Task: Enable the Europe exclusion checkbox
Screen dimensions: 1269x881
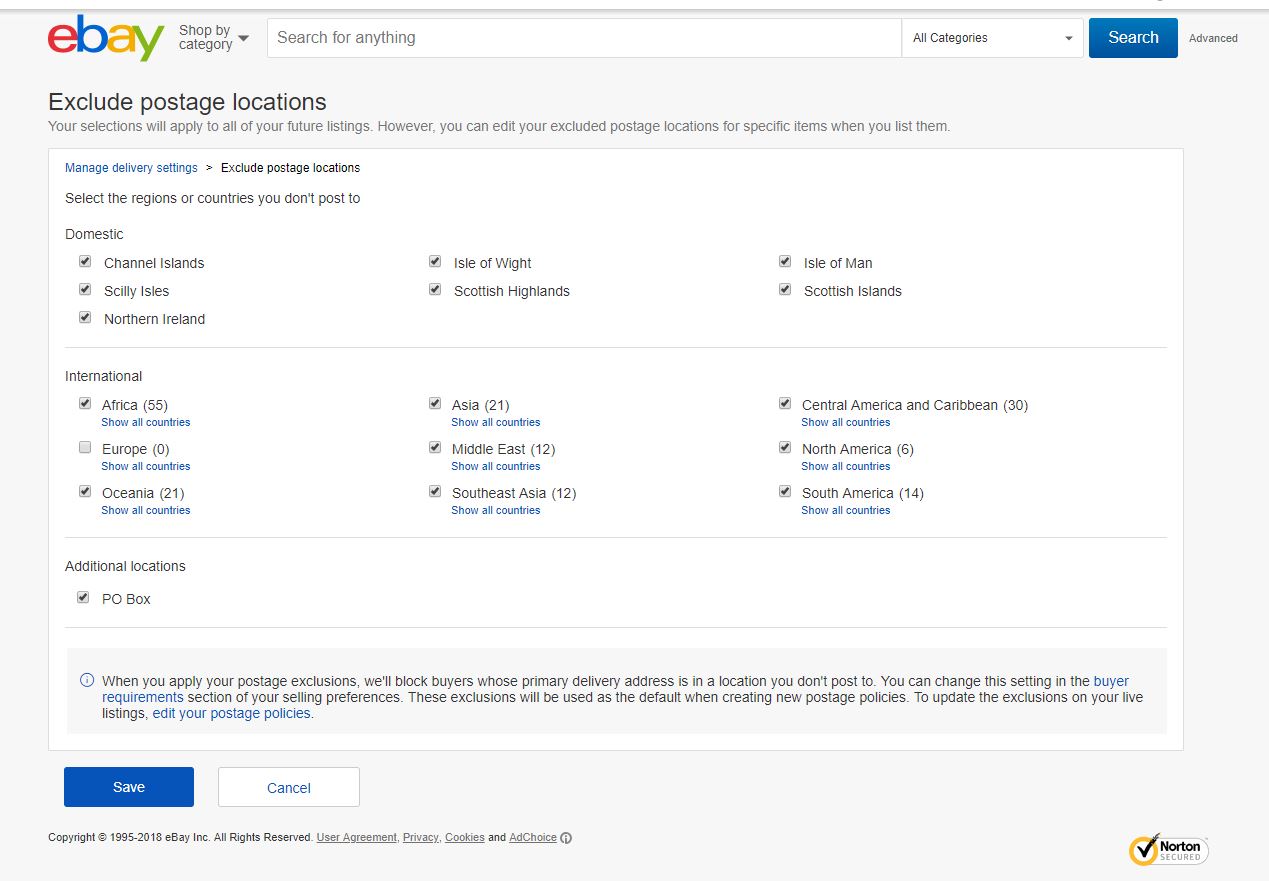Action: pos(85,447)
